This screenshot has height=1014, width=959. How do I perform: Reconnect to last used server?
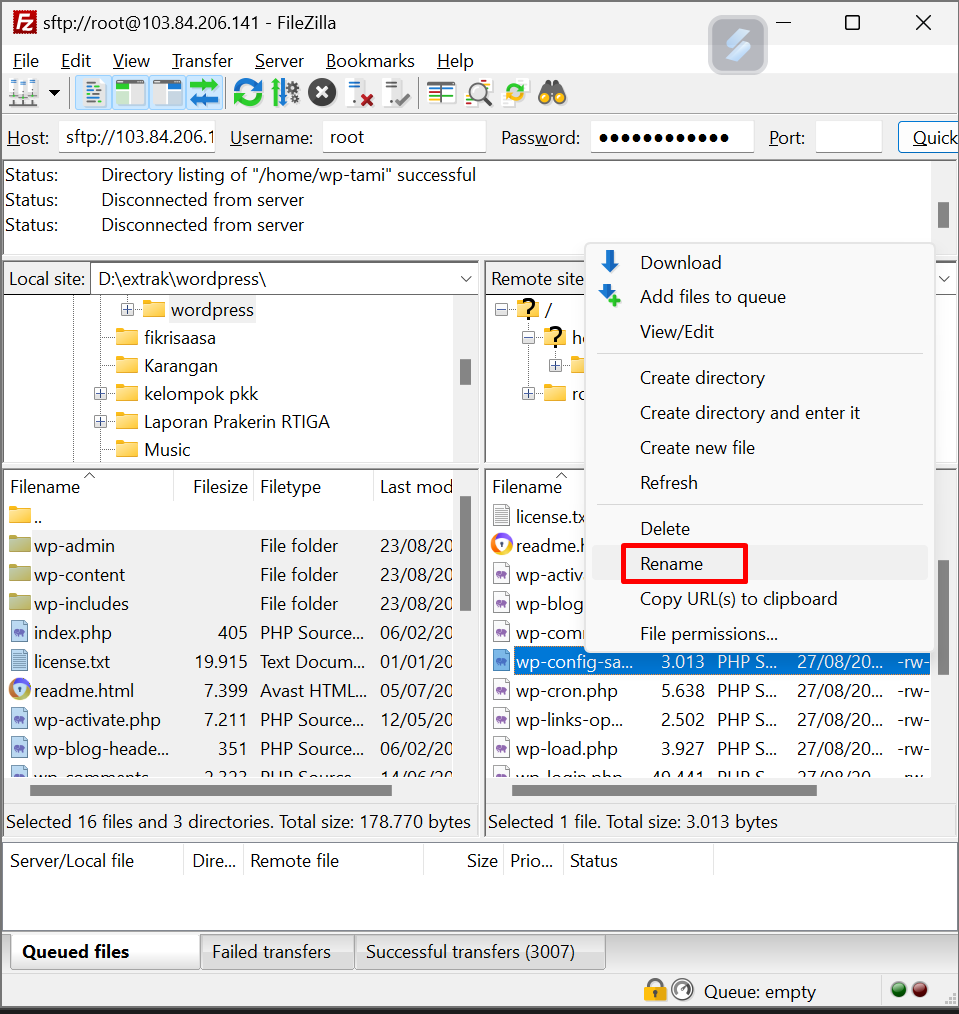(396, 94)
